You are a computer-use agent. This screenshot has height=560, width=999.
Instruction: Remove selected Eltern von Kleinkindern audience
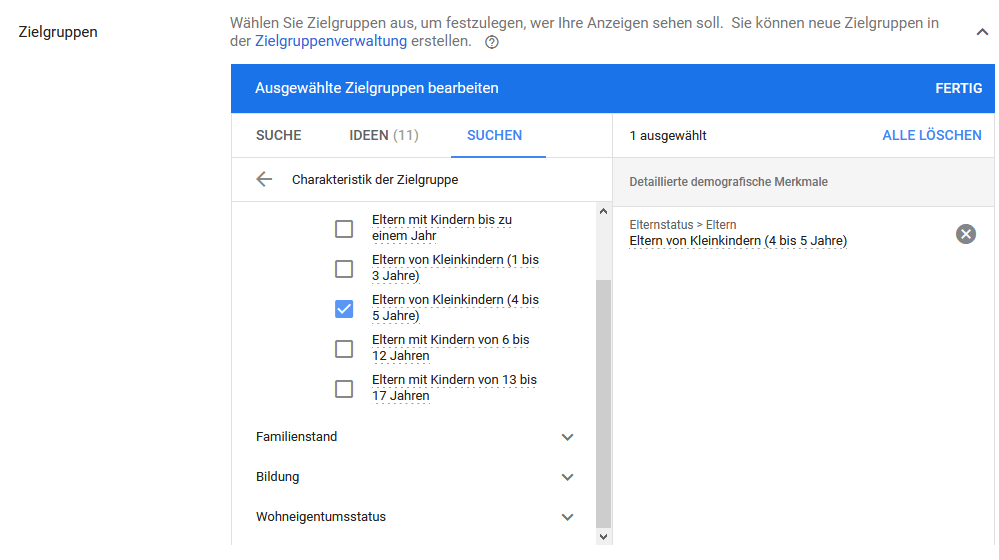[965, 234]
